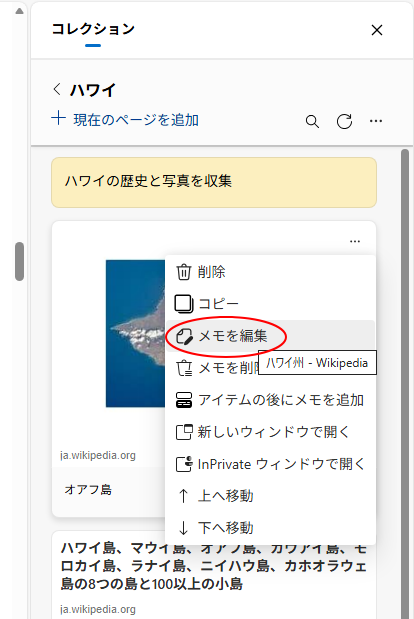This screenshot has height=619, width=414.
Task: Click the delete-note icon in the menu
Action: pyautogui.click(x=184, y=368)
